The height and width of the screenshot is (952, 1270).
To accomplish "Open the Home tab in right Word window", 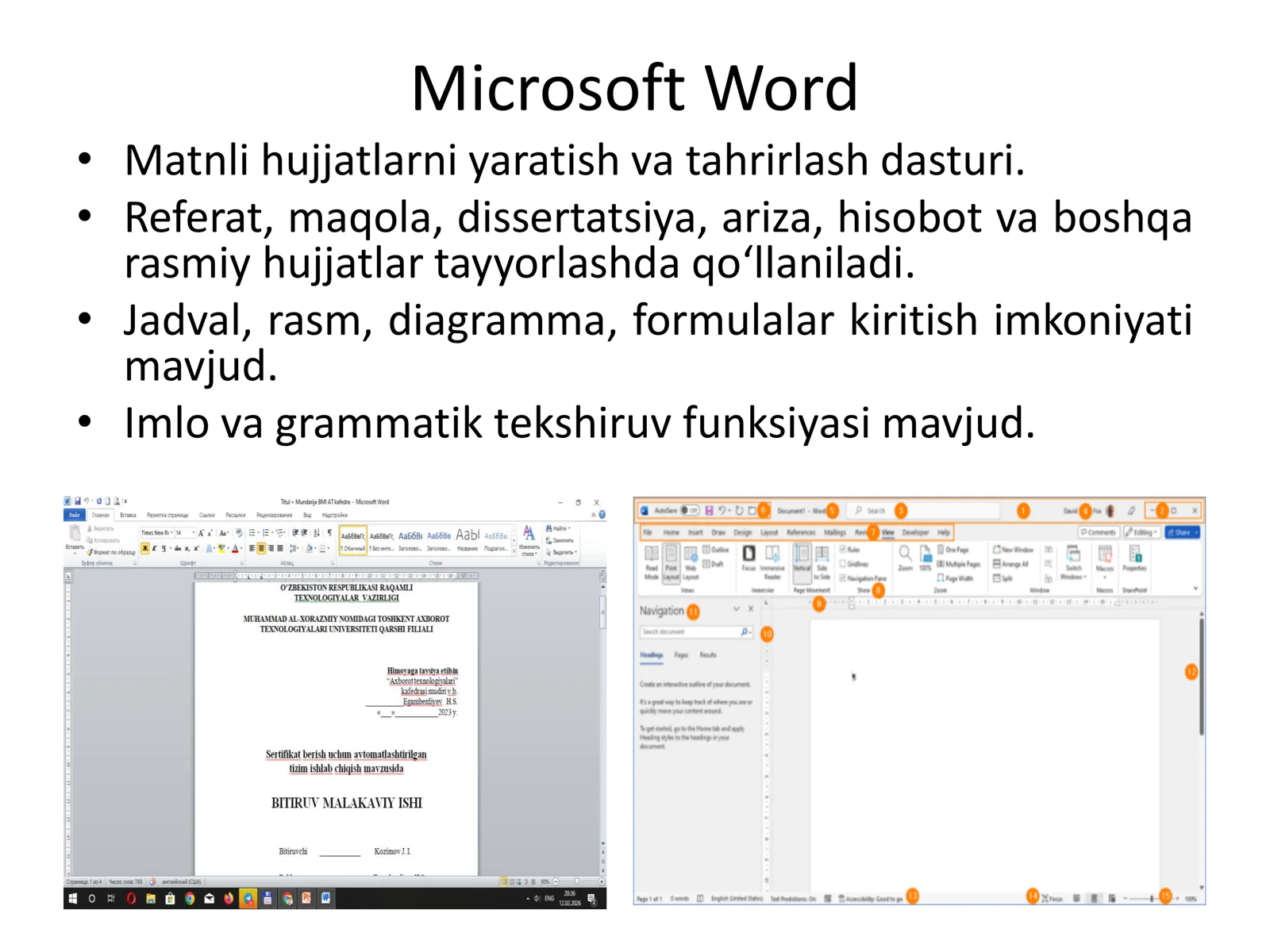I will pyautogui.click(x=672, y=532).
